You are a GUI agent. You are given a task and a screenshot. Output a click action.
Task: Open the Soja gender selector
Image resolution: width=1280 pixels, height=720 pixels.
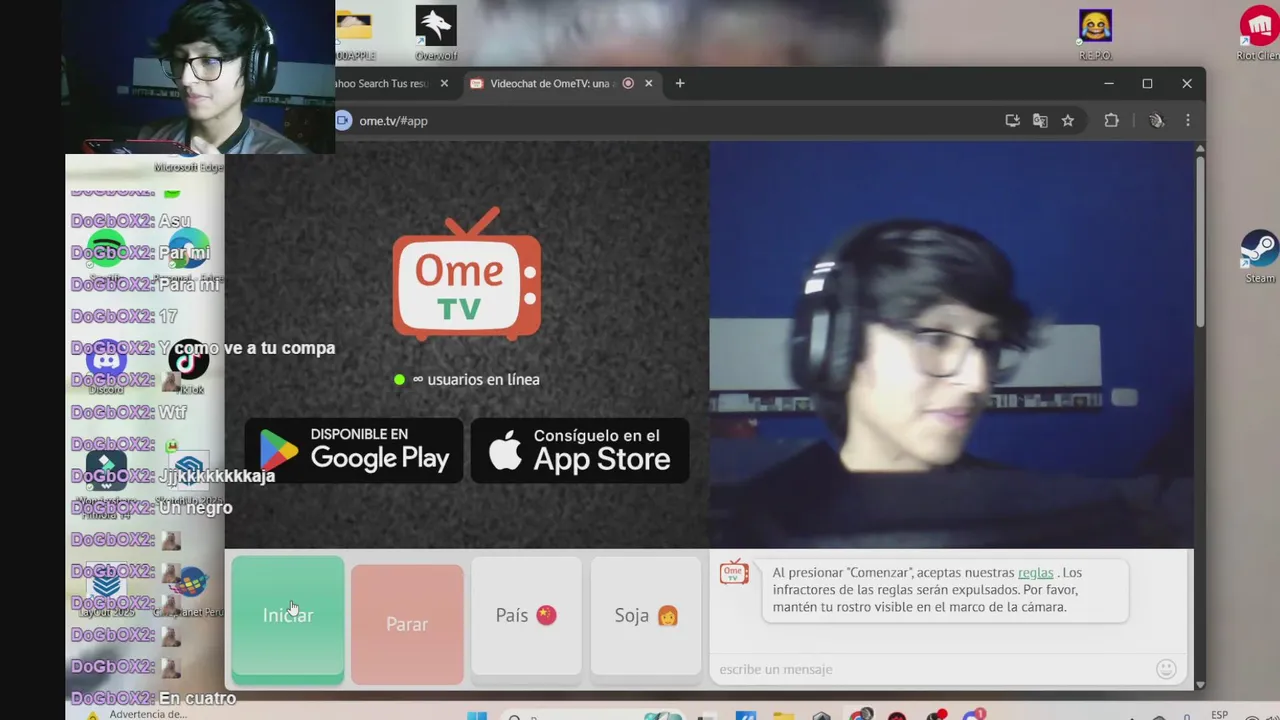pyautogui.click(x=646, y=615)
